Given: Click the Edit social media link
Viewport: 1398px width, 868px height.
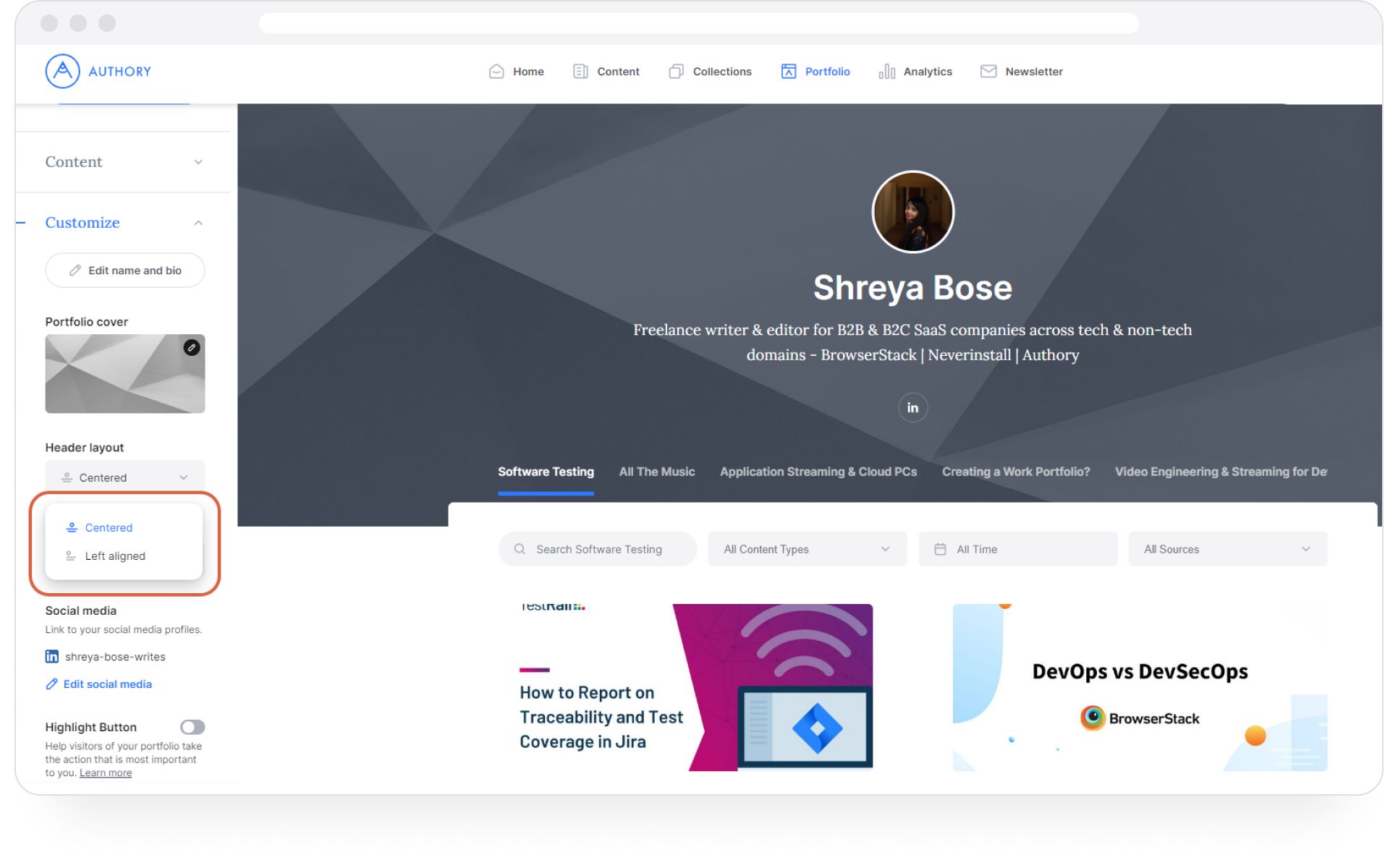Looking at the screenshot, I should click(107, 684).
